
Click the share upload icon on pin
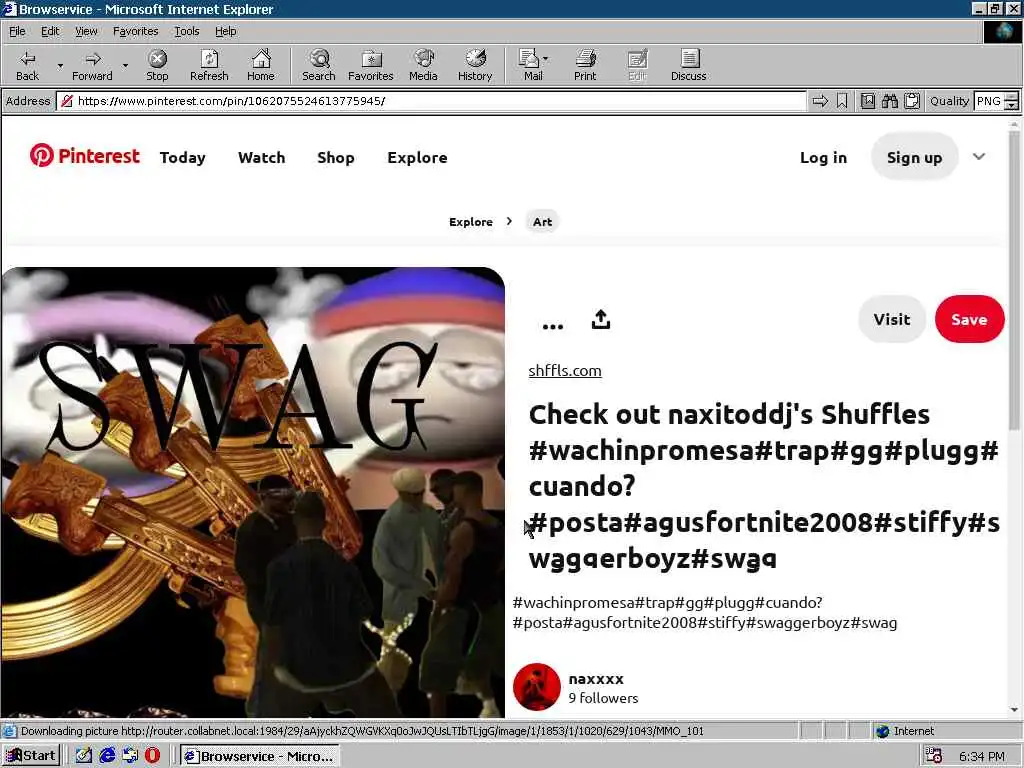pos(601,319)
